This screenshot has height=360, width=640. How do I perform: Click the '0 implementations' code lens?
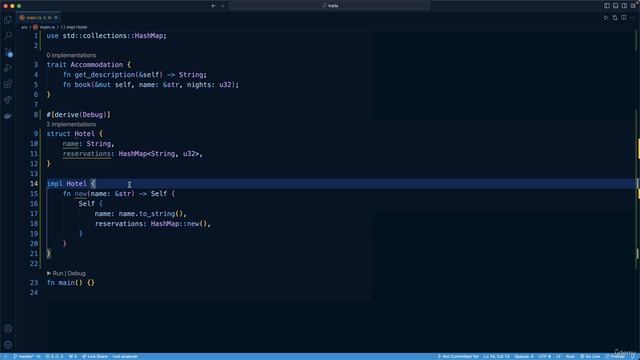[x=71, y=55]
